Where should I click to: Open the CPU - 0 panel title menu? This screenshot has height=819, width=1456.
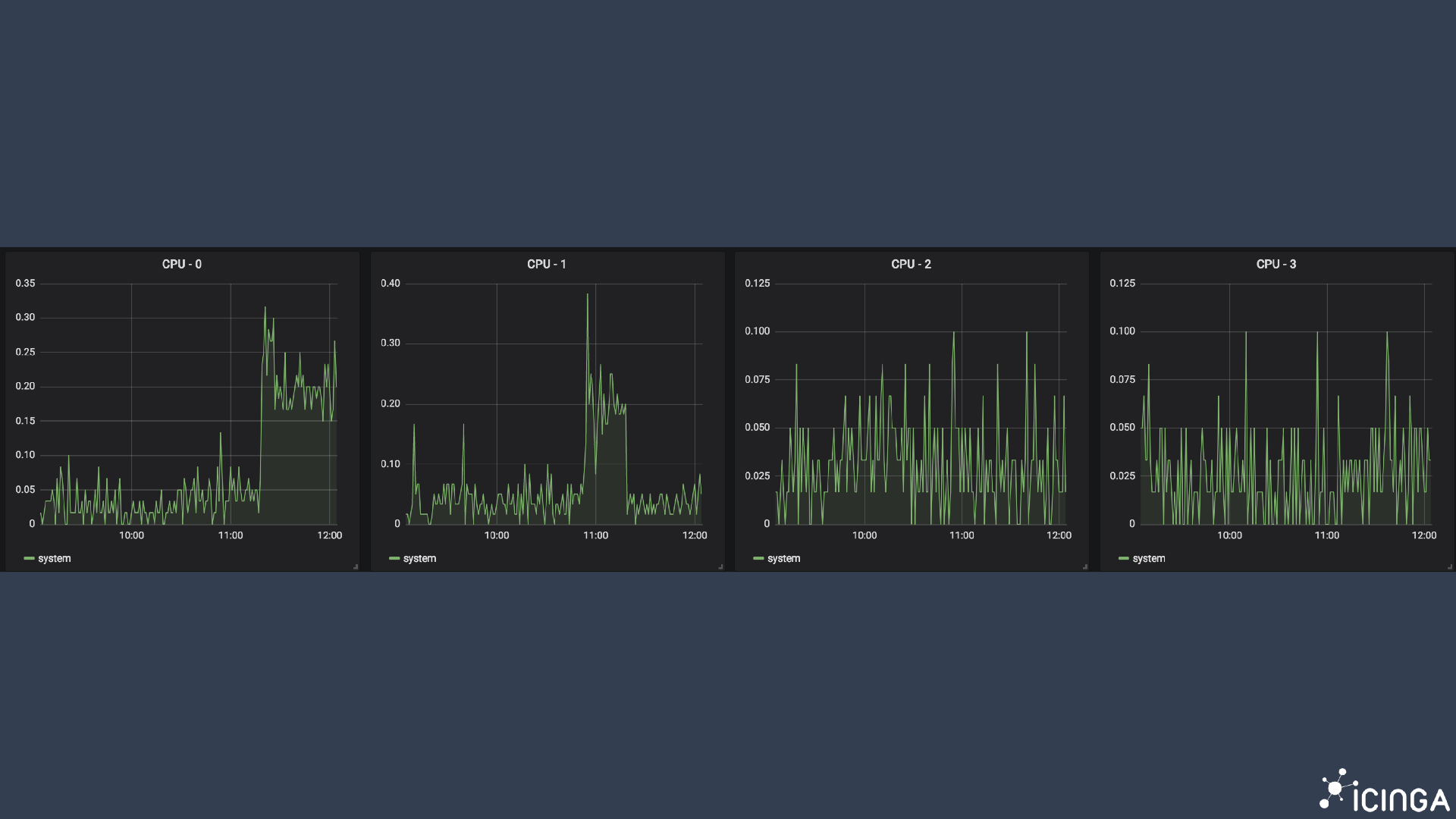(x=181, y=264)
